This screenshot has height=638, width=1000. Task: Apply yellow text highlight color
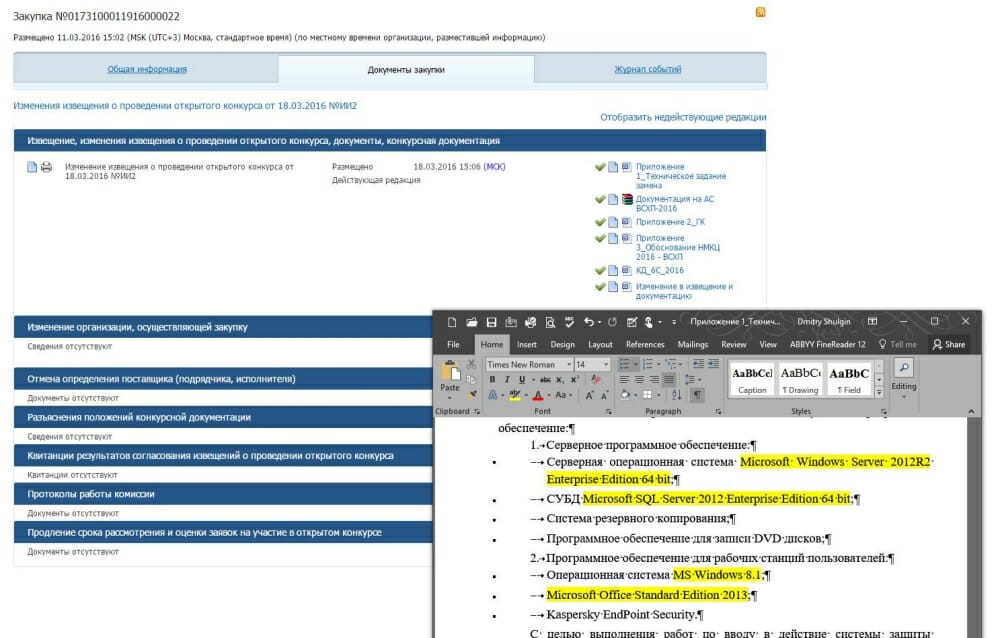coord(515,395)
